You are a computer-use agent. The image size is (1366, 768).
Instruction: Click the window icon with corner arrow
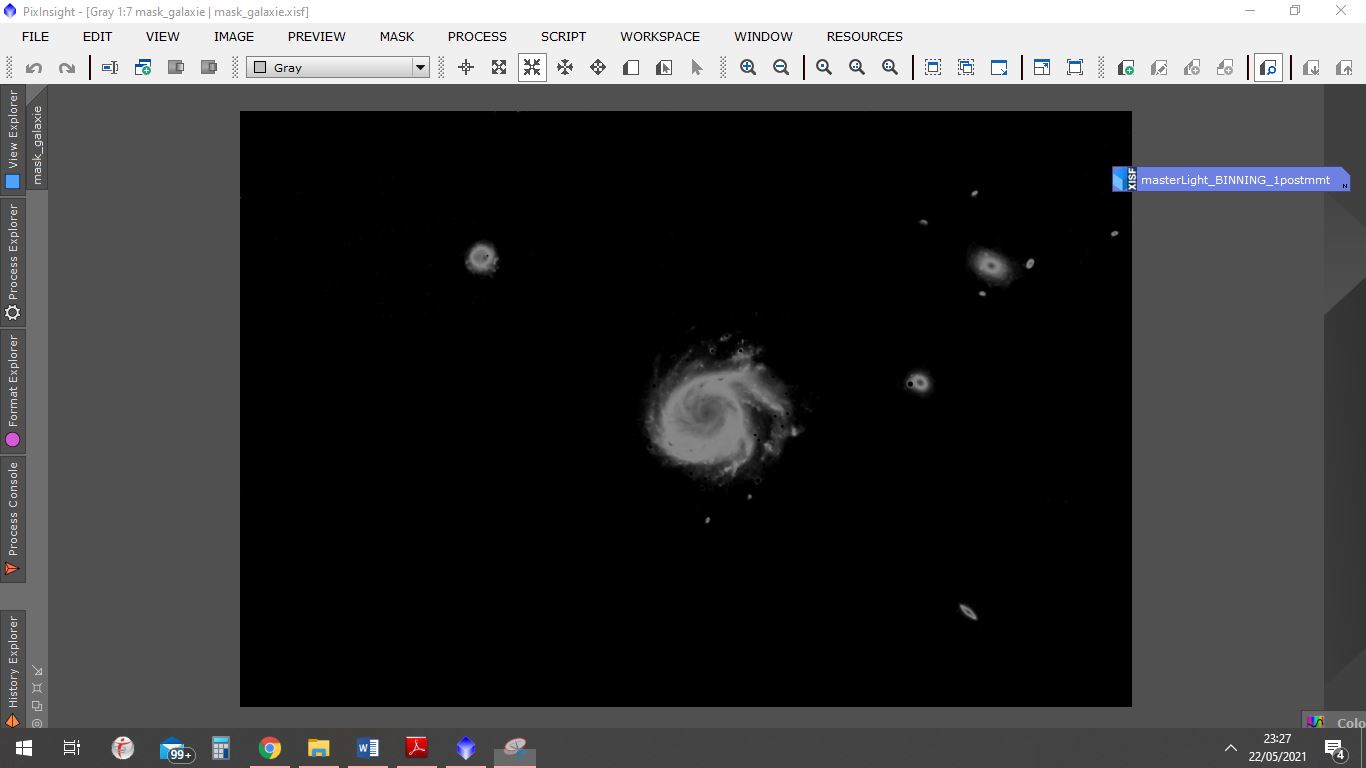coord(999,68)
